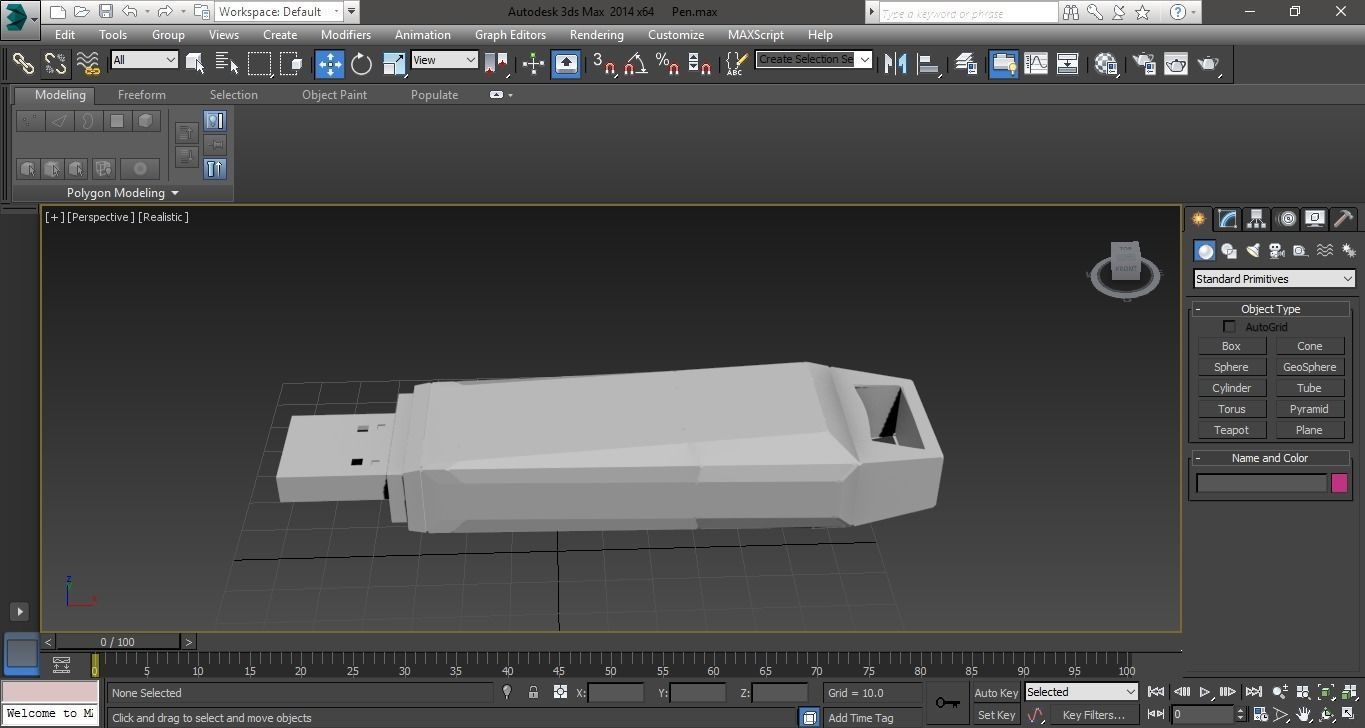Viewport: 1365px width, 728px height.
Task: Open the Motion command panel
Action: coord(1286,218)
